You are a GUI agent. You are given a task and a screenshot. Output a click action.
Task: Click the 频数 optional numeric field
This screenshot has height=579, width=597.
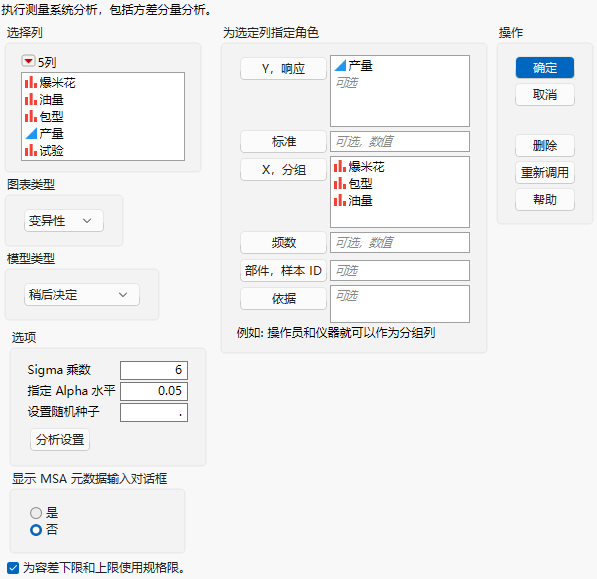pyautogui.click(x=400, y=242)
